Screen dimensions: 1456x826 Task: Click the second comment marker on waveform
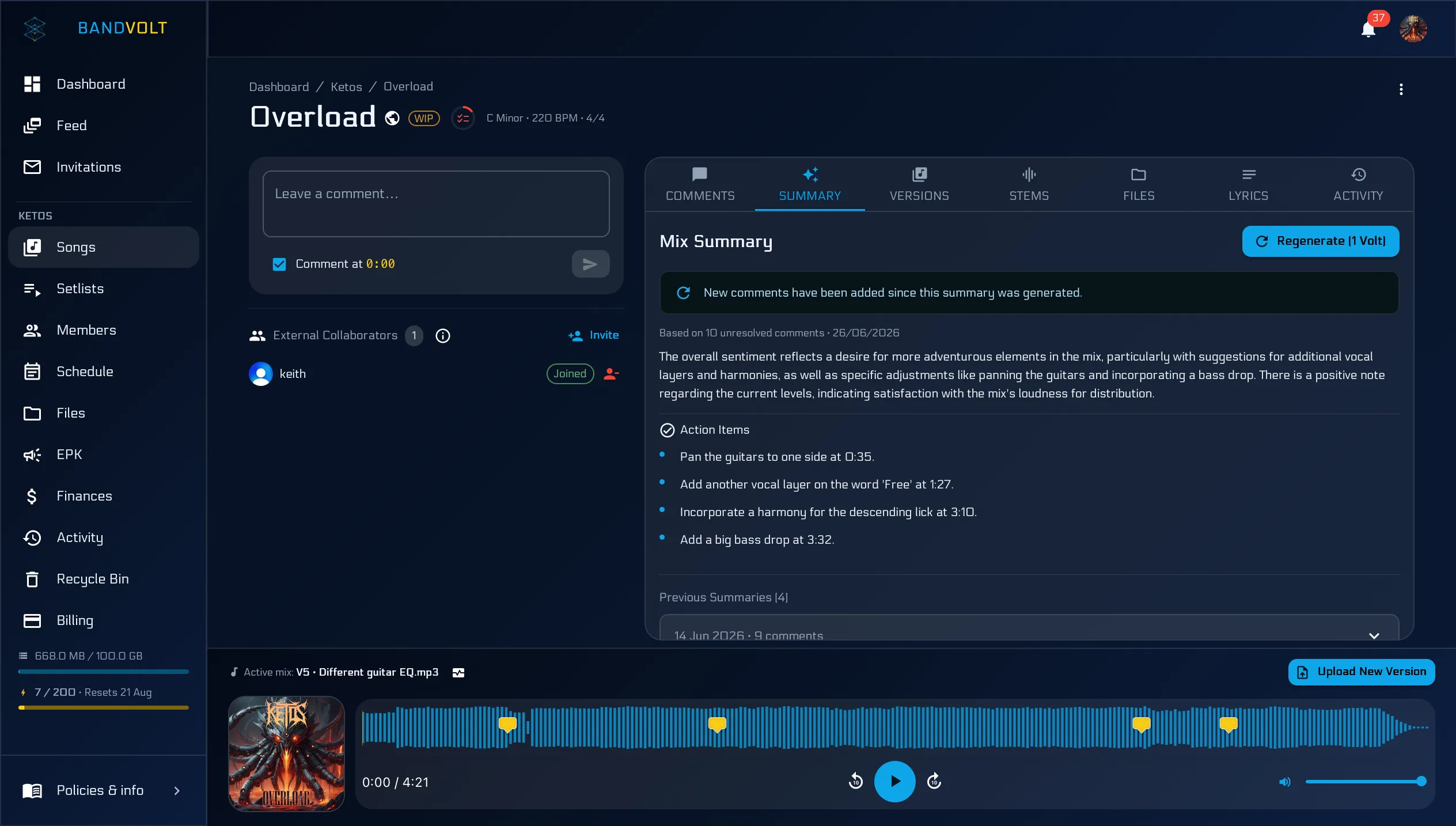tap(717, 724)
